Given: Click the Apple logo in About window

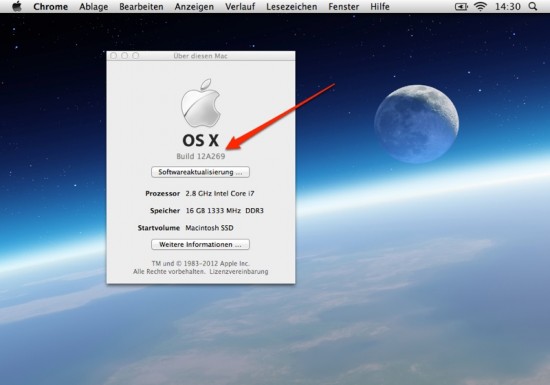Looking at the screenshot, I should tap(201, 103).
